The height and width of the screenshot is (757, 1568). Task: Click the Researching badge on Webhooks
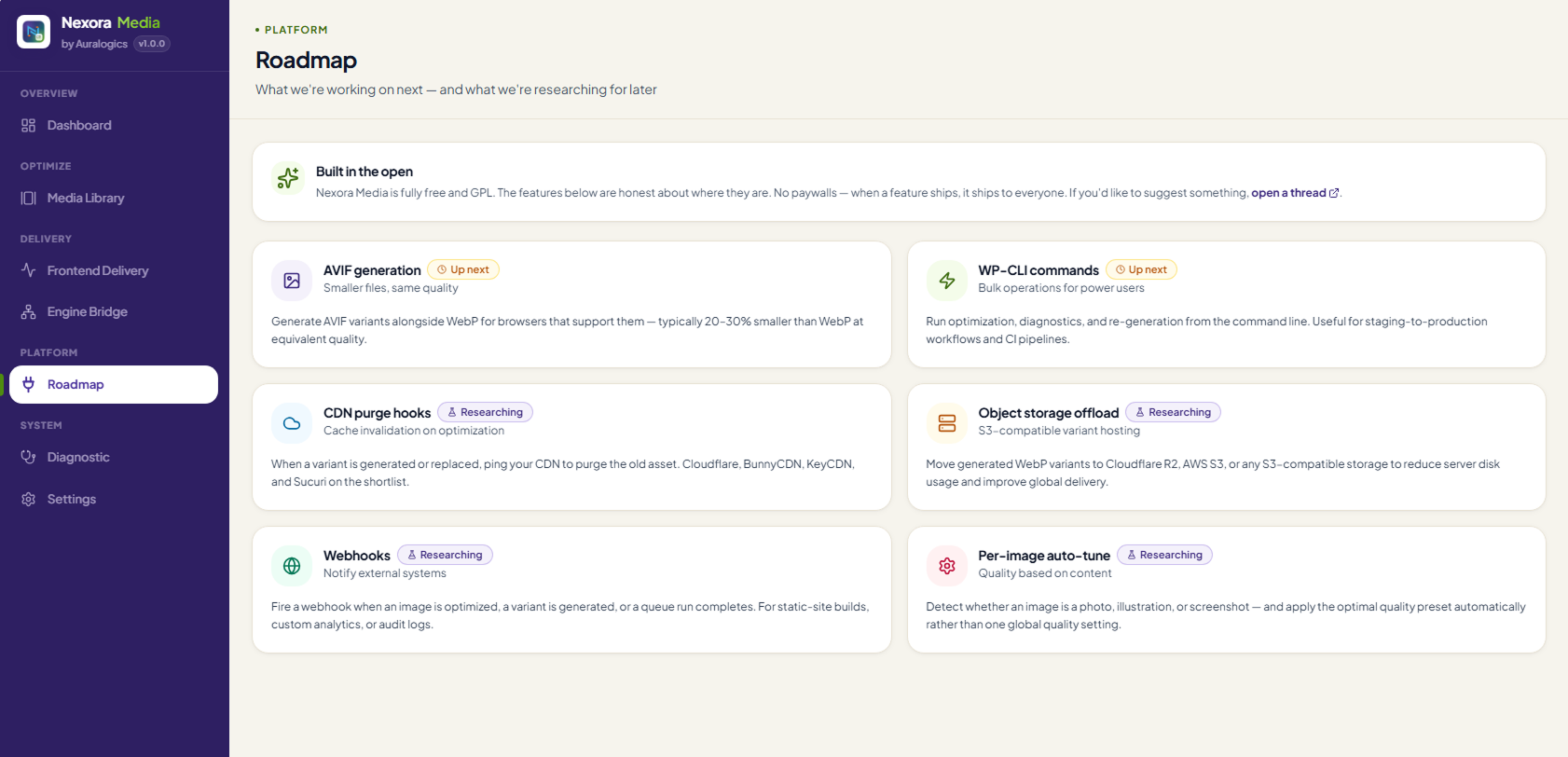click(x=445, y=555)
